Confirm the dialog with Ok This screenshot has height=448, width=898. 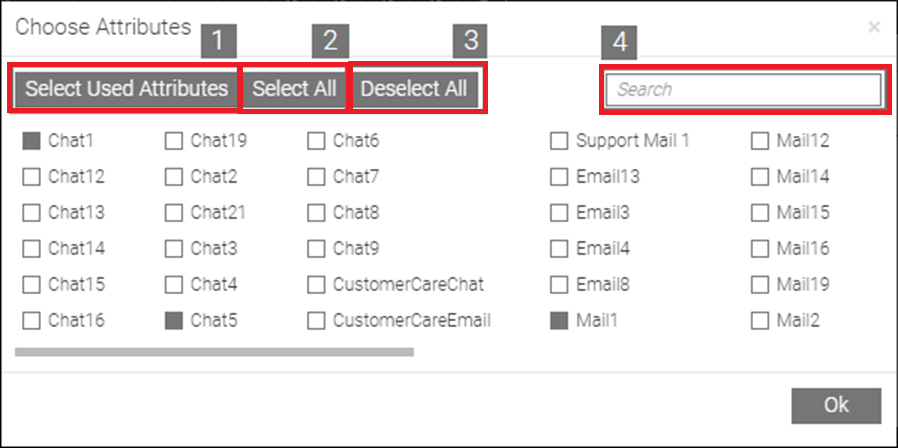click(x=836, y=405)
